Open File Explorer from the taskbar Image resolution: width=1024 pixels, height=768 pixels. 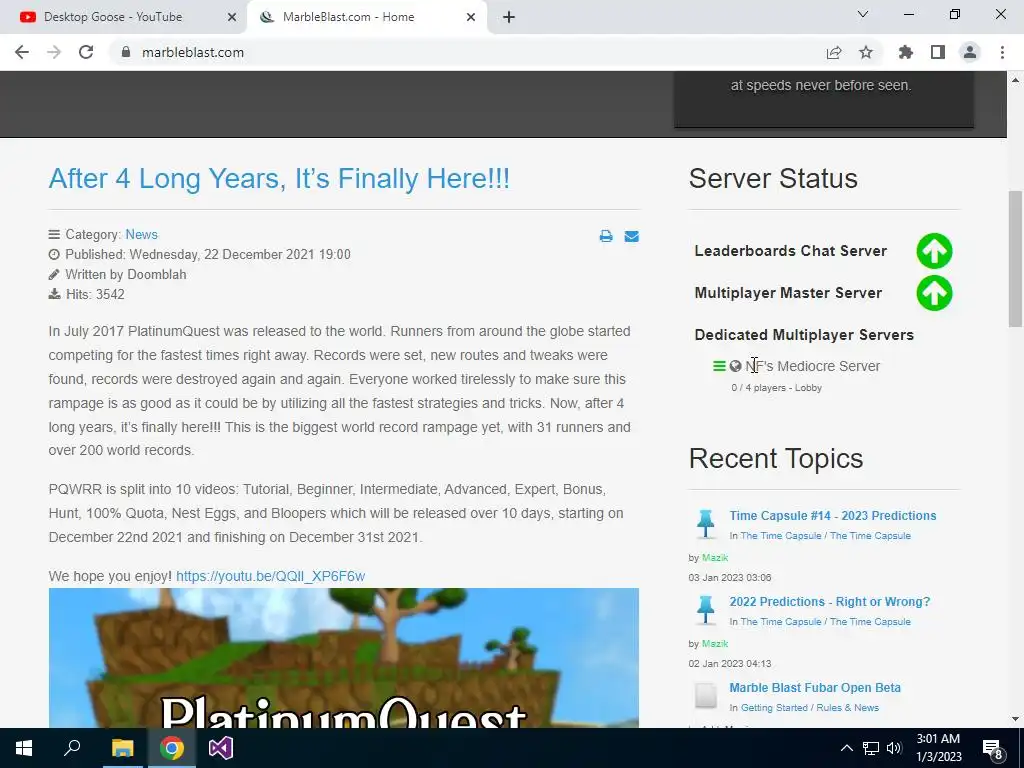click(122, 748)
